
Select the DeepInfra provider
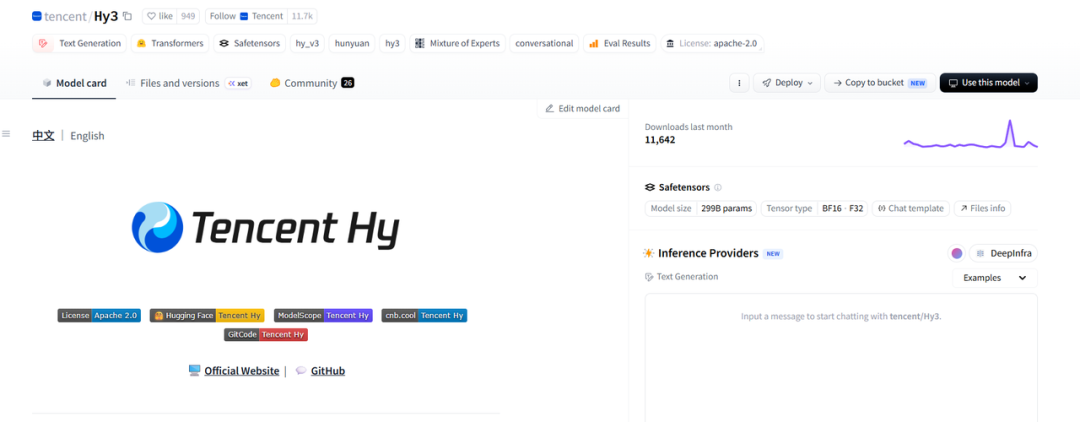pos(1003,253)
